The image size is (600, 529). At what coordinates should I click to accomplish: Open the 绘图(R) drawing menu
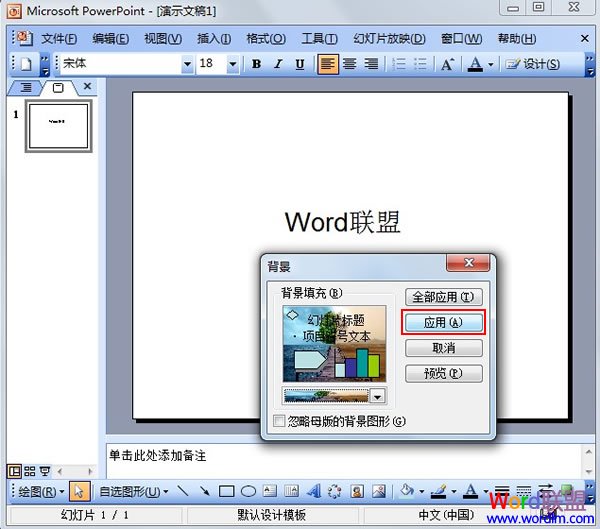coord(41,491)
